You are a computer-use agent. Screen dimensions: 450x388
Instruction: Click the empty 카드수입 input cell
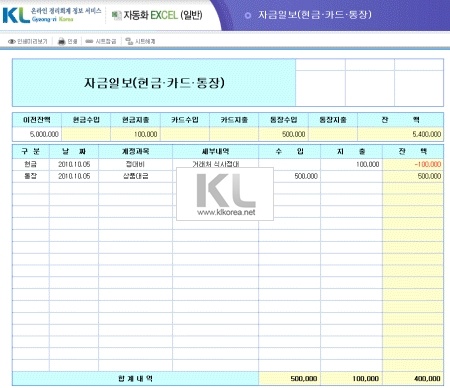pos(185,134)
